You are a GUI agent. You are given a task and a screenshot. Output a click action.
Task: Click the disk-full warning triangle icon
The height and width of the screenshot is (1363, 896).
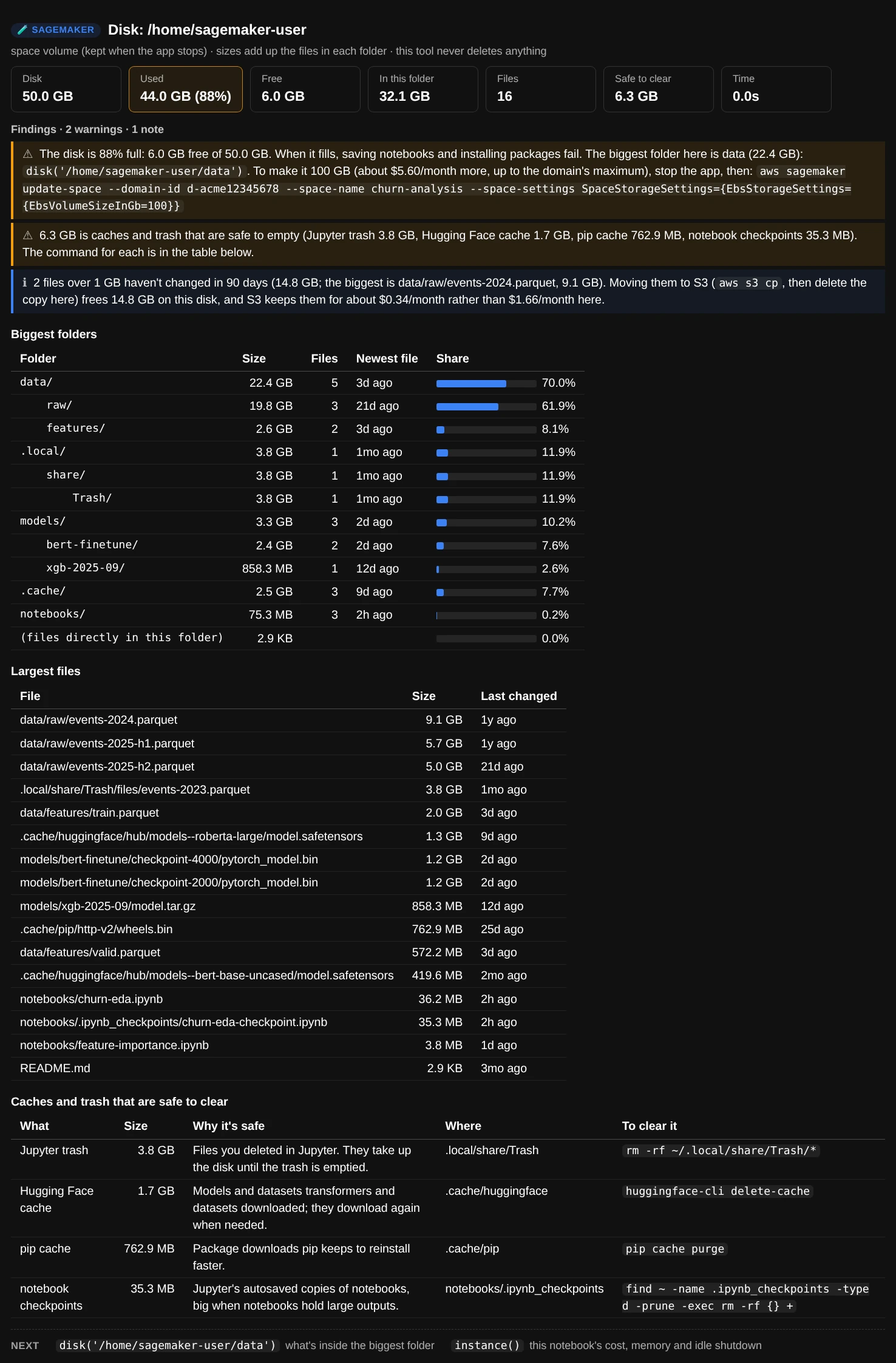point(28,154)
